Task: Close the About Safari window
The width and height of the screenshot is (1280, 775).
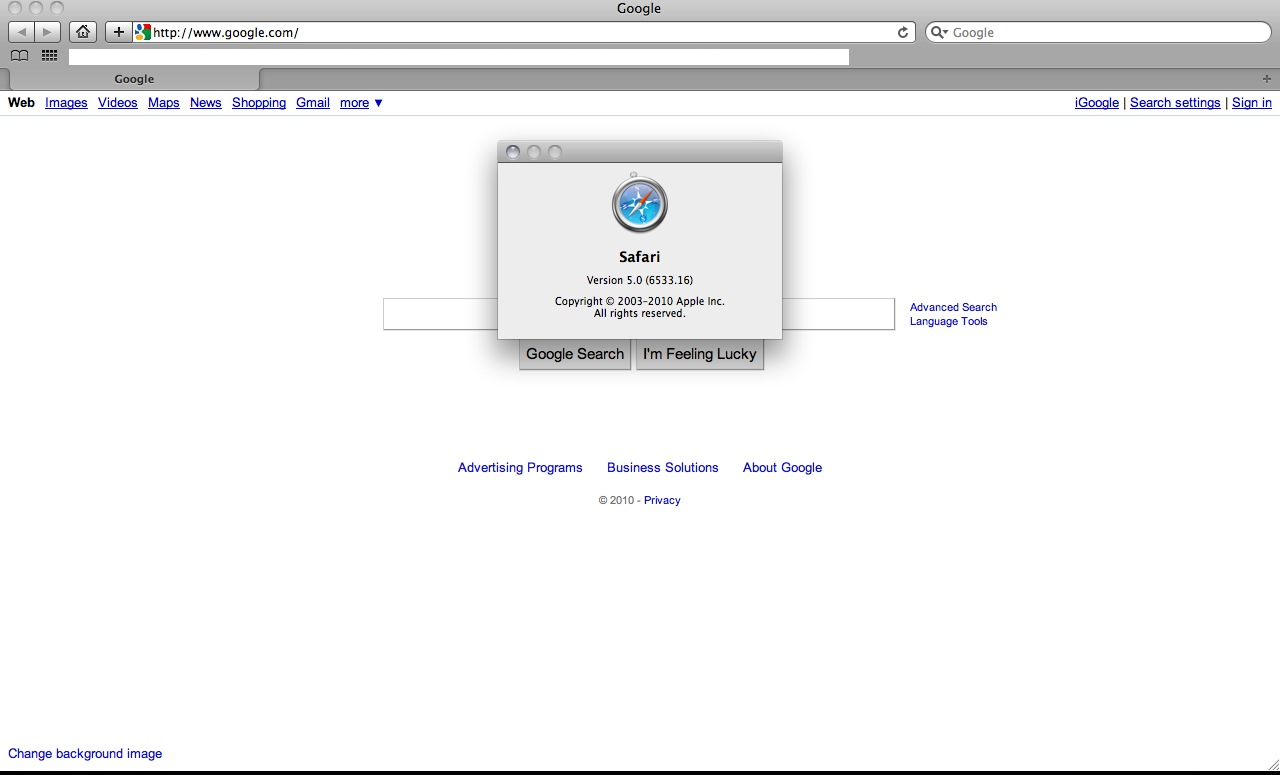Action: pyautogui.click(x=513, y=152)
